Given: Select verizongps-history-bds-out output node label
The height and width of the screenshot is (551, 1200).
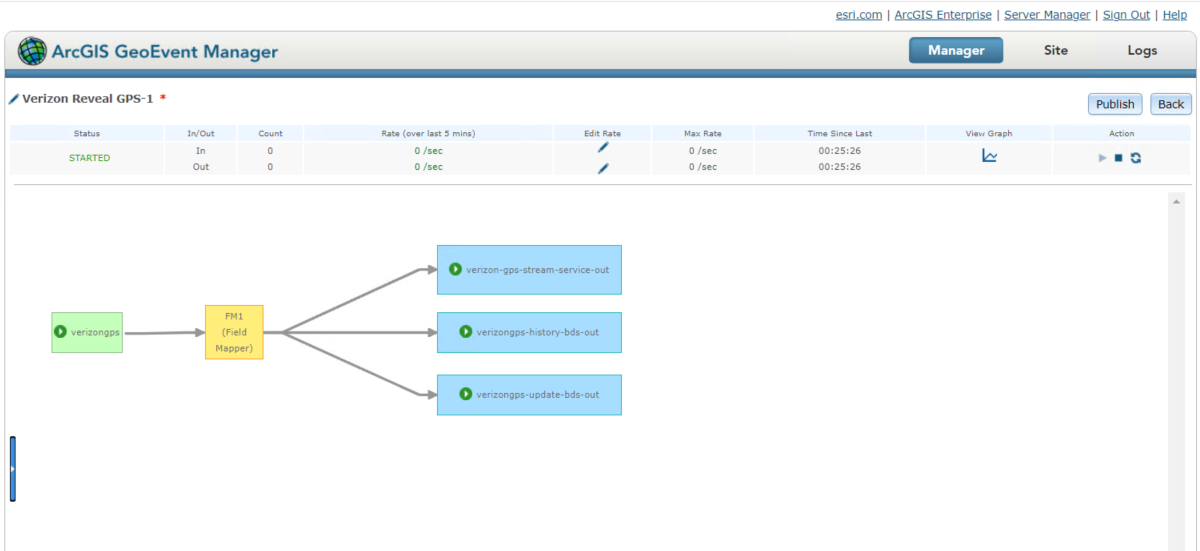Looking at the screenshot, I should click(538, 332).
